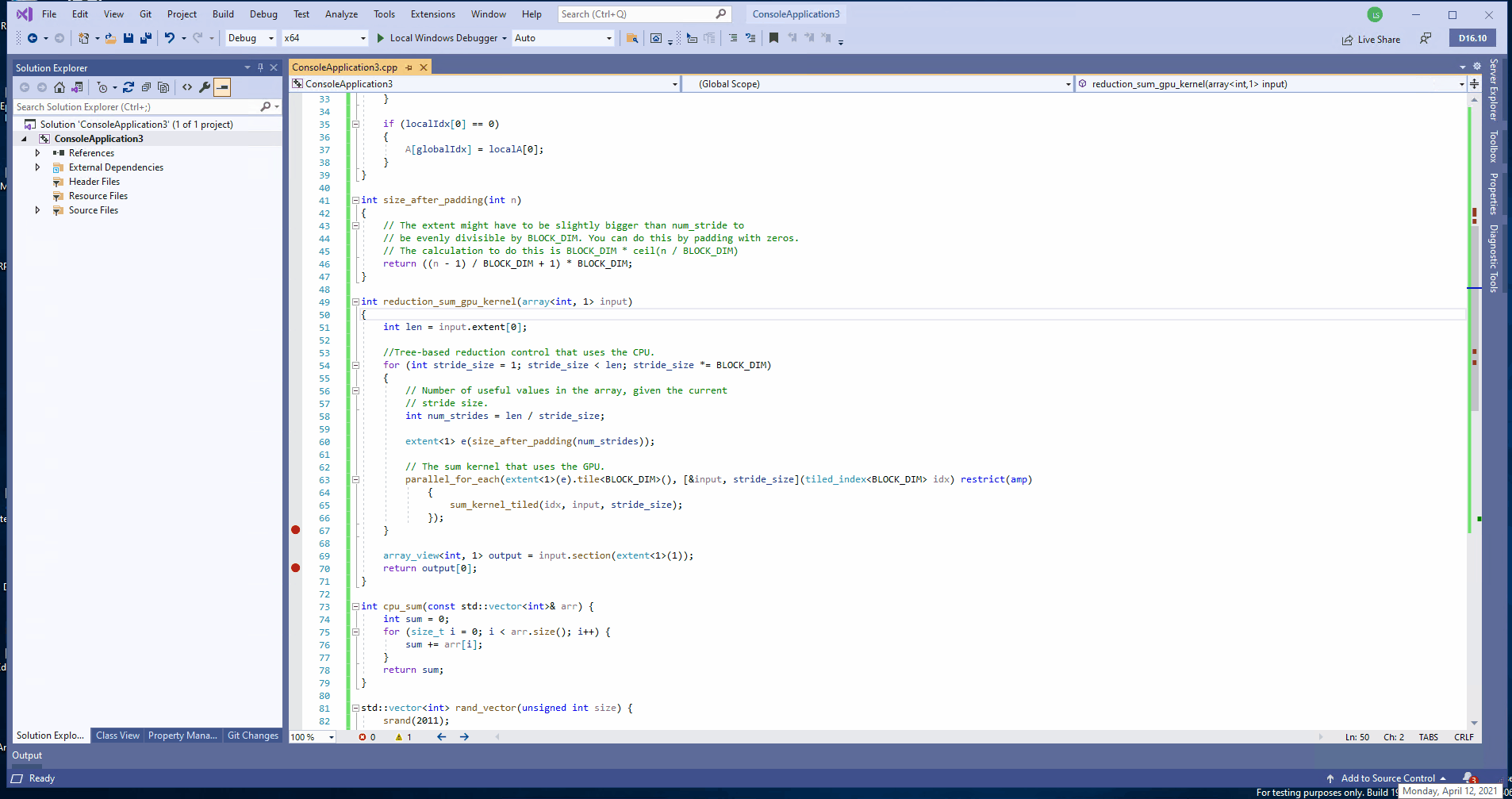Expand the Source Files node
1512x799 pixels.
coord(37,210)
